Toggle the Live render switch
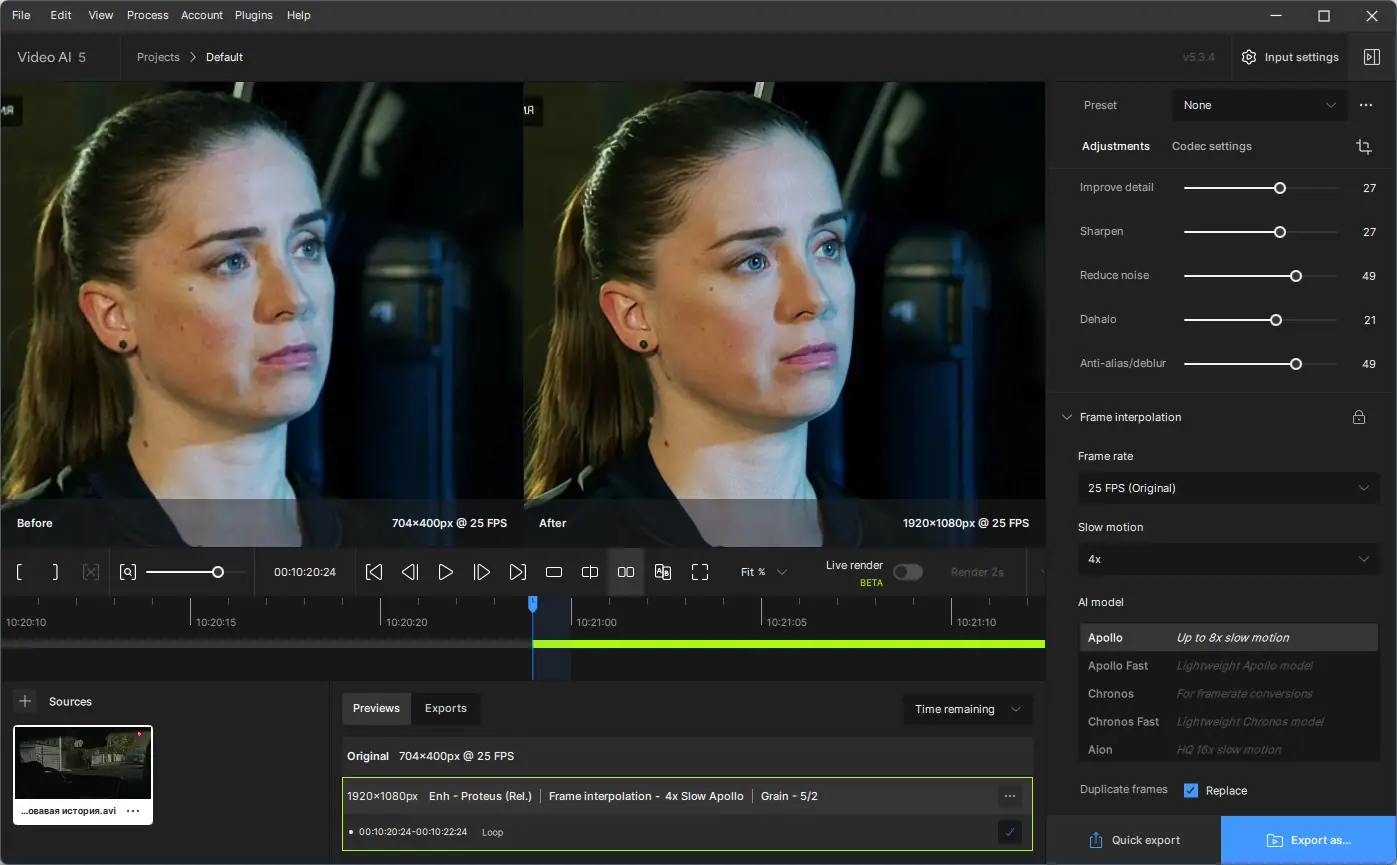This screenshot has width=1397, height=865. coord(907,572)
